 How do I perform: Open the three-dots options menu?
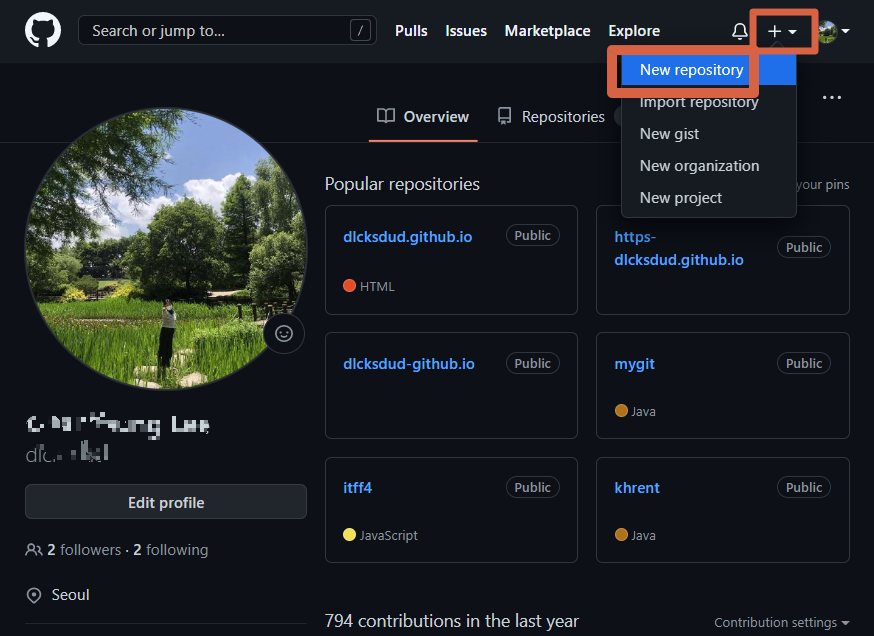pyautogui.click(x=832, y=98)
